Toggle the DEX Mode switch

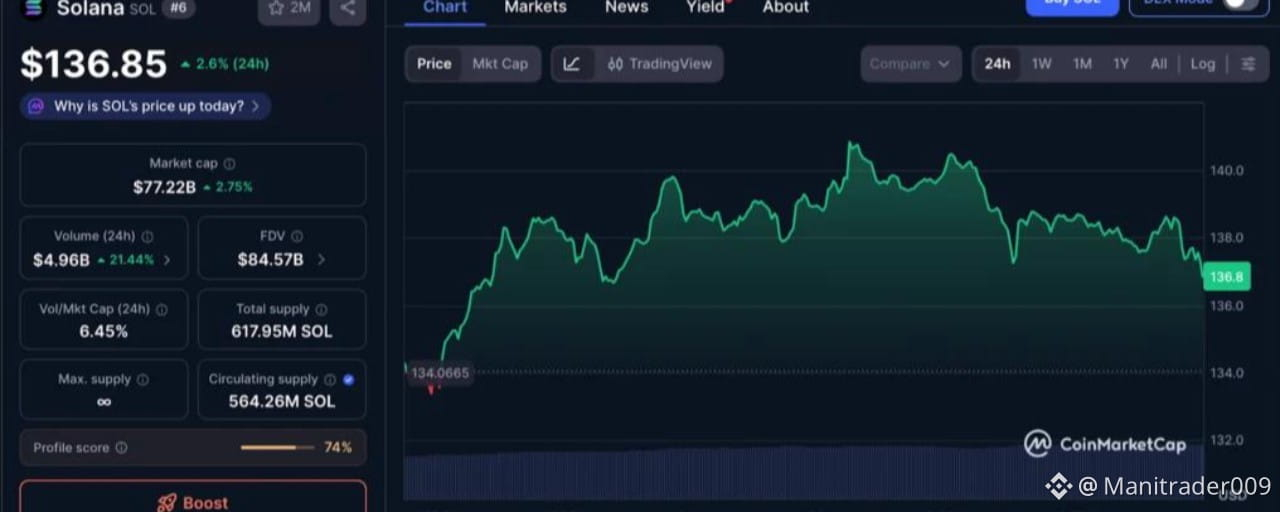[1240, 4]
